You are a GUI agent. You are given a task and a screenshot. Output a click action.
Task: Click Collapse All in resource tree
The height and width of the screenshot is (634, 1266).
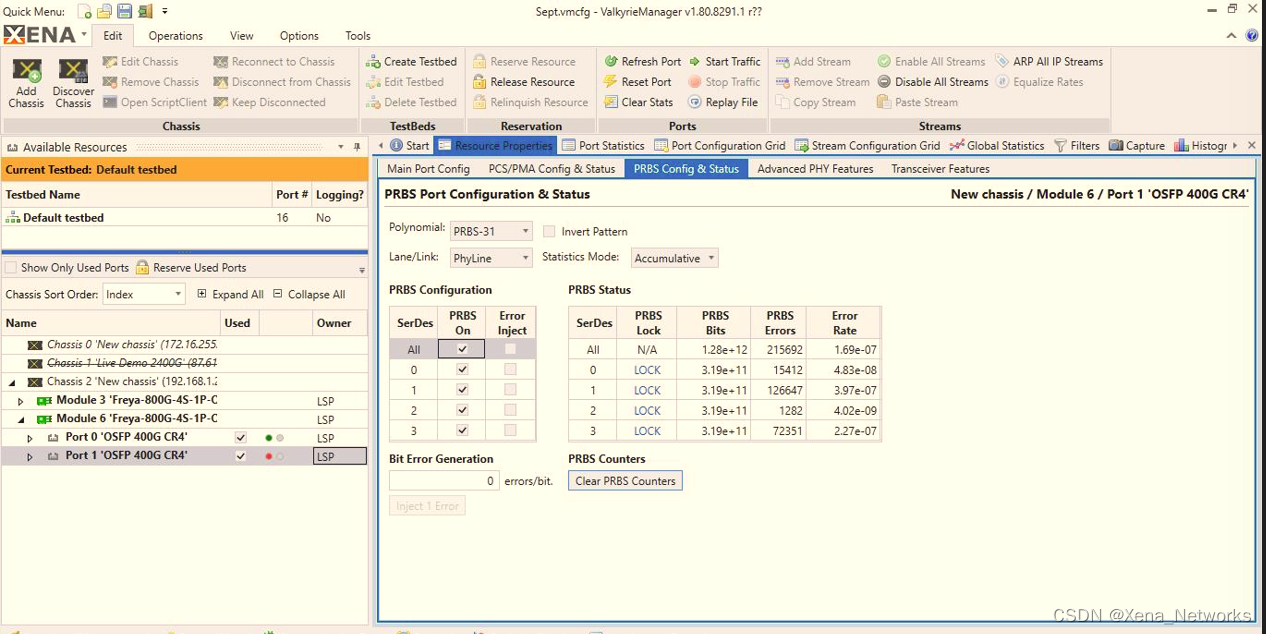click(x=309, y=294)
